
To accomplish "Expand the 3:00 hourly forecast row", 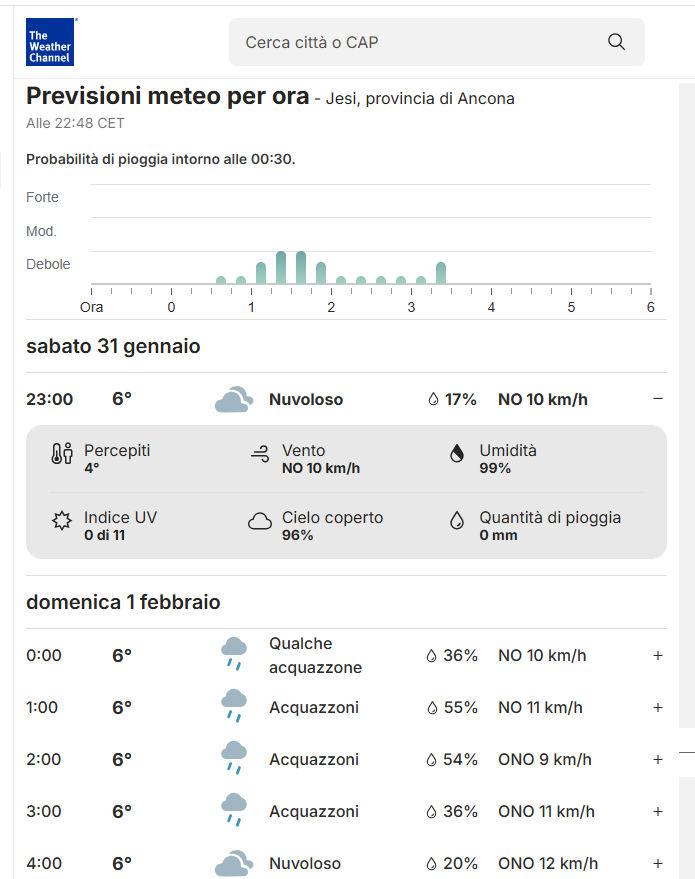I will click(x=657, y=812).
